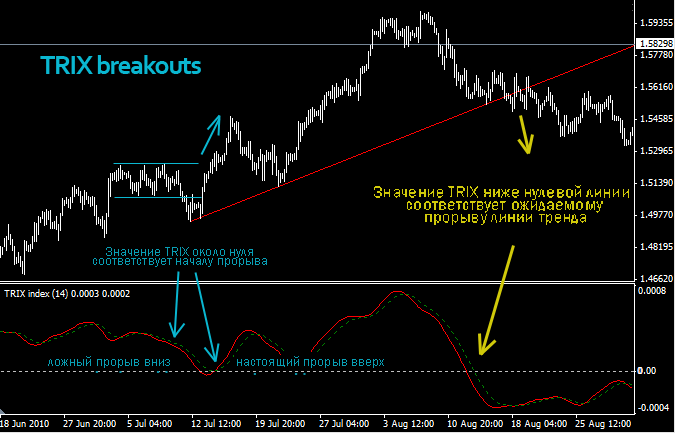
Task: Click the 1.54585 price level label
Action: coord(656,119)
